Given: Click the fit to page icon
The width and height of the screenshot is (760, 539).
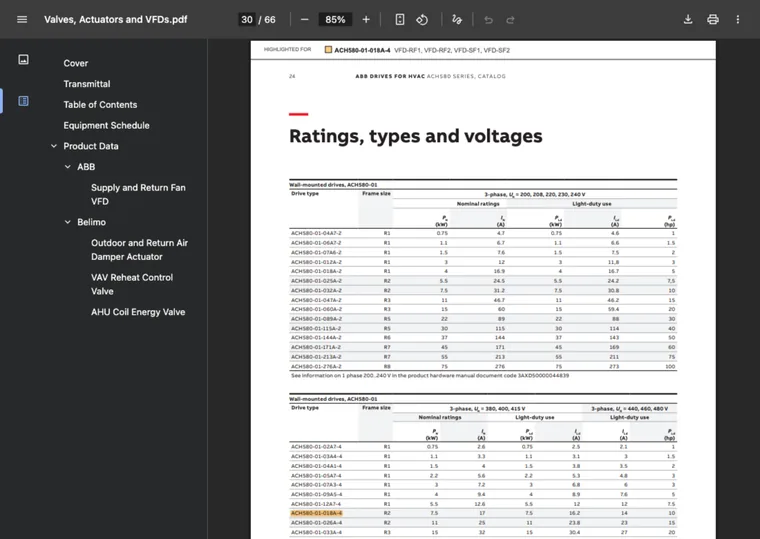Looking at the screenshot, I should pos(399,19).
